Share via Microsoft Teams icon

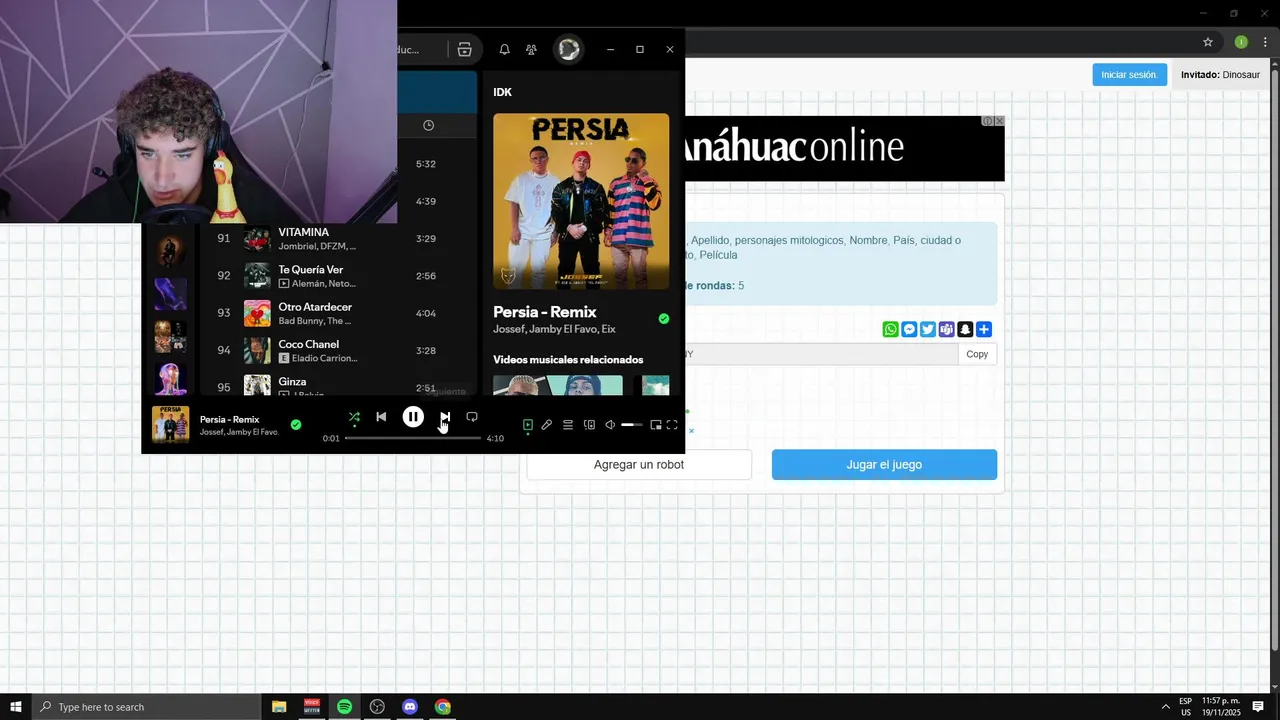pyautogui.click(x=946, y=329)
